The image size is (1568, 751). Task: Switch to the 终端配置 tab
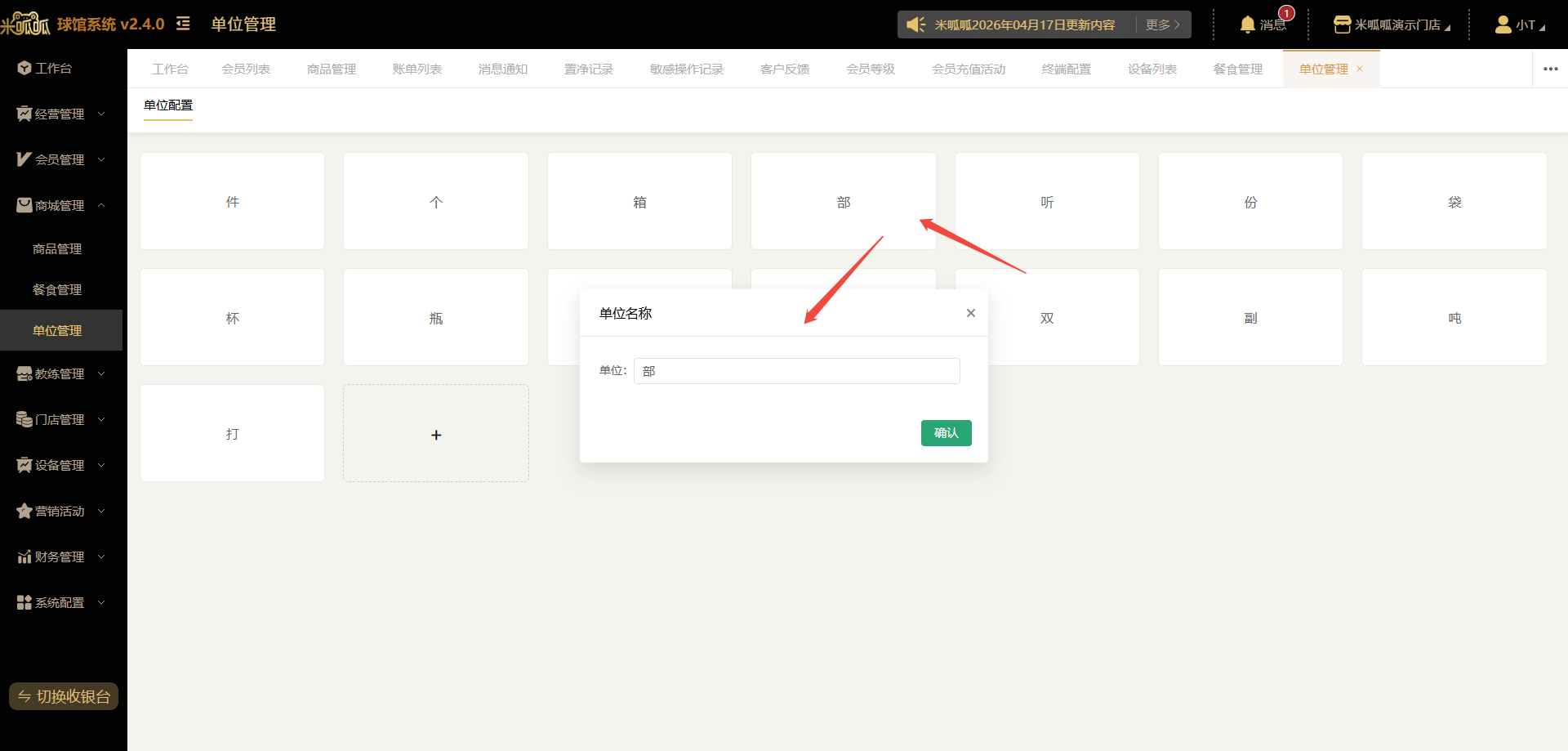(x=1067, y=69)
